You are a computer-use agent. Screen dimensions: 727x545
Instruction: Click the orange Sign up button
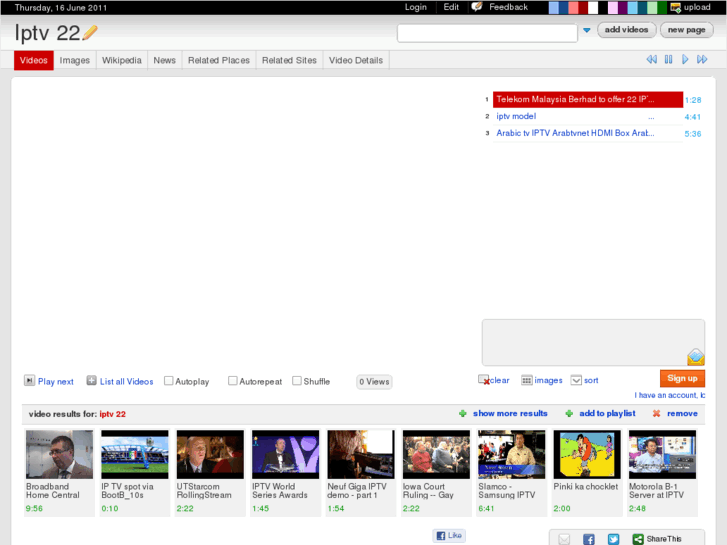(682, 378)
